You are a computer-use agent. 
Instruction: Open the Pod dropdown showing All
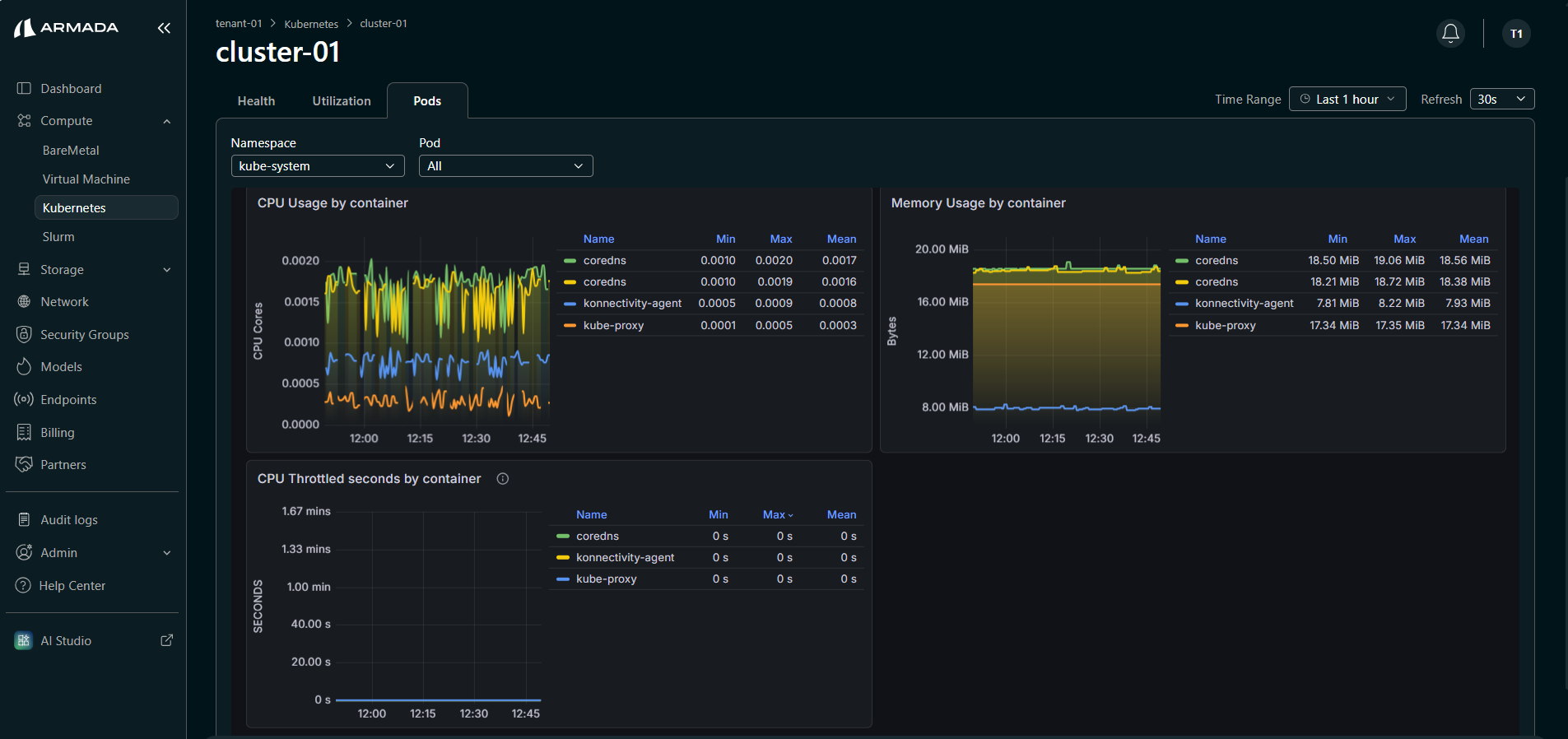pos(506,166)
